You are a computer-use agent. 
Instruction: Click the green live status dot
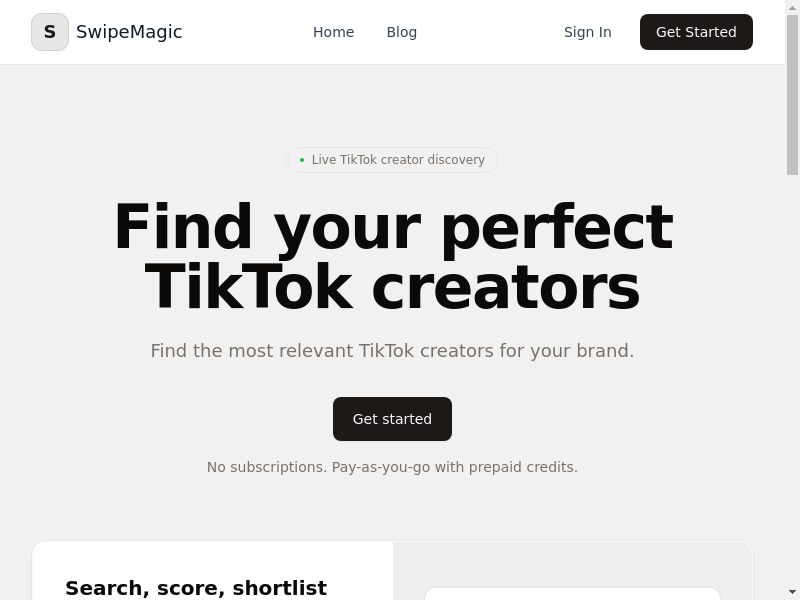302,160
